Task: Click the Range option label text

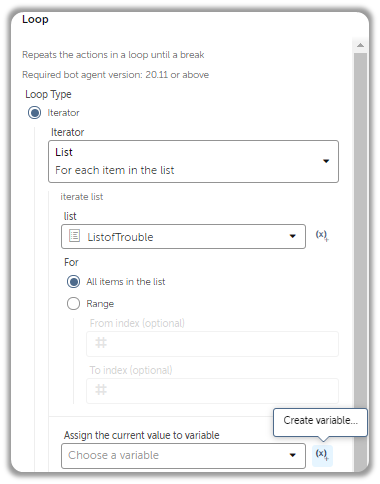Action: point(100,304)
